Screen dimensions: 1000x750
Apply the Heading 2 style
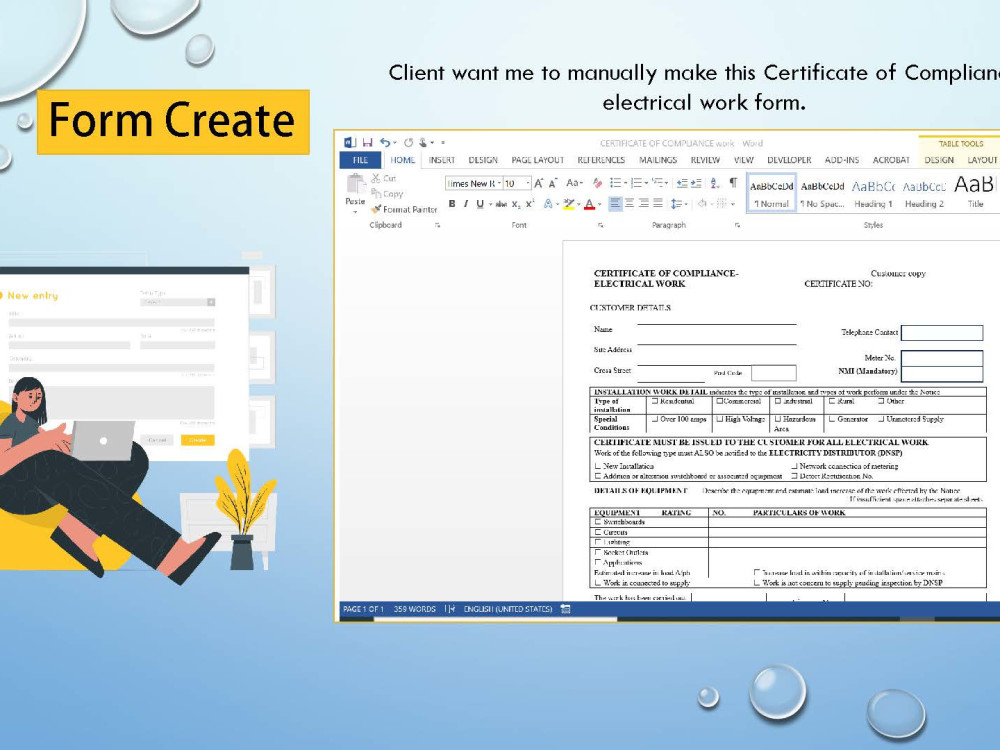coord(924,193)
